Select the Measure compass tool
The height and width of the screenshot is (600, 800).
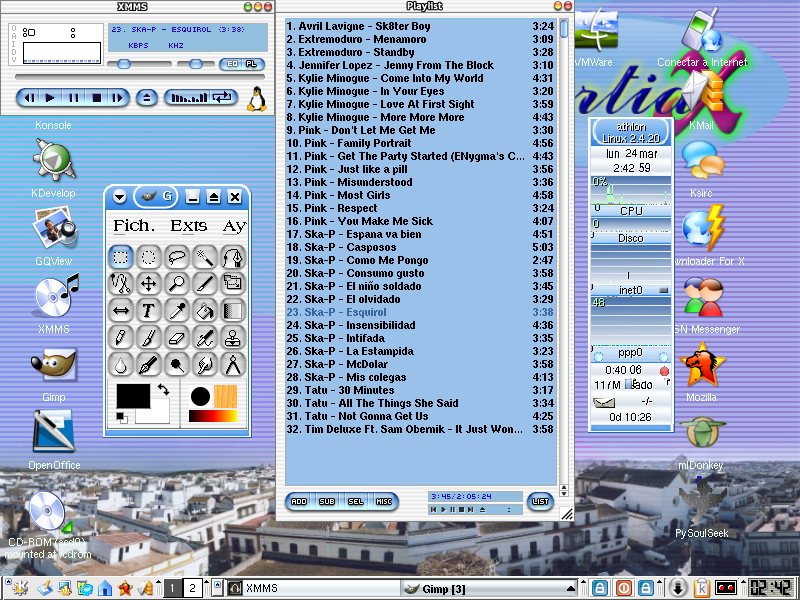point(233,365)
